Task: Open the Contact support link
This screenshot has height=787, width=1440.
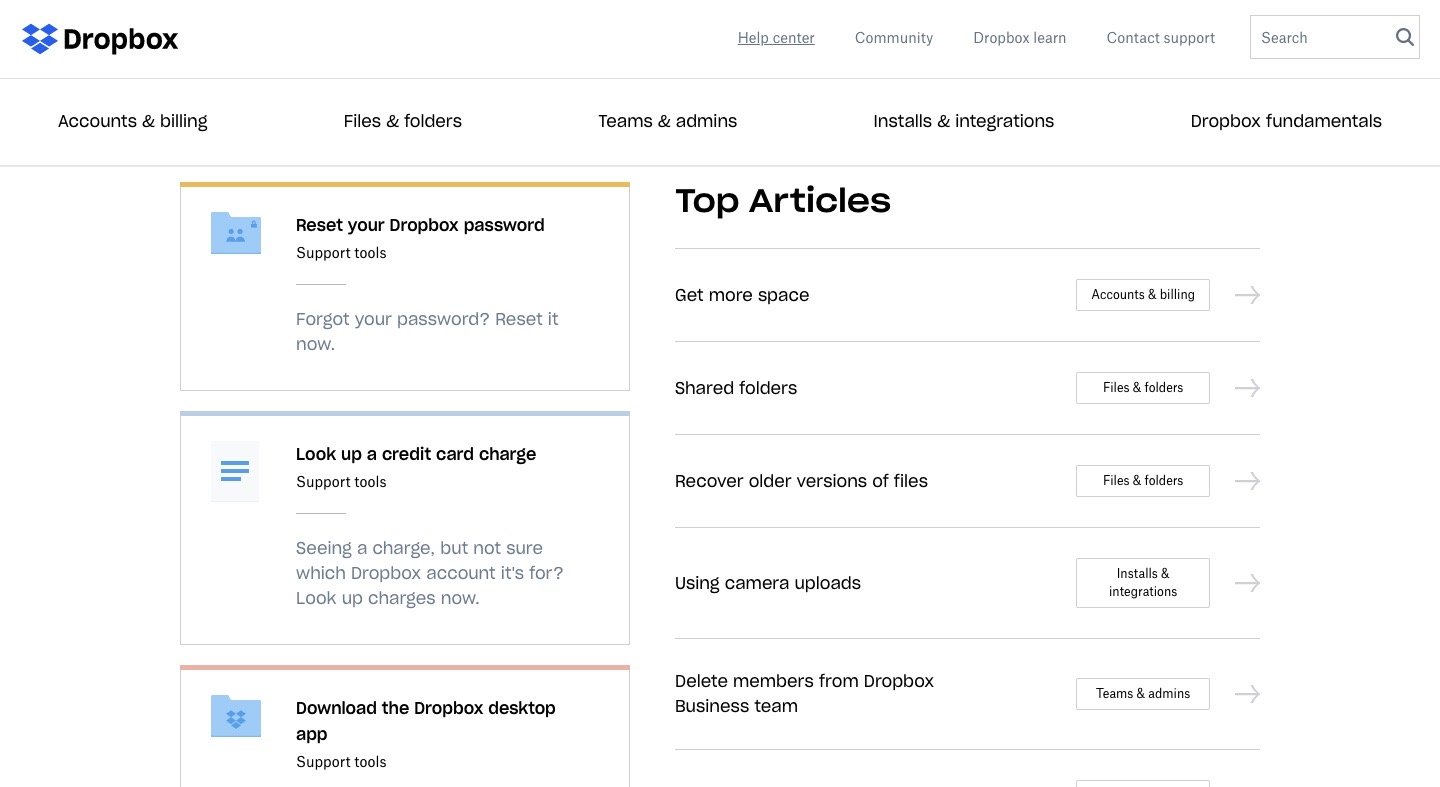Action: coord(1160,38)
